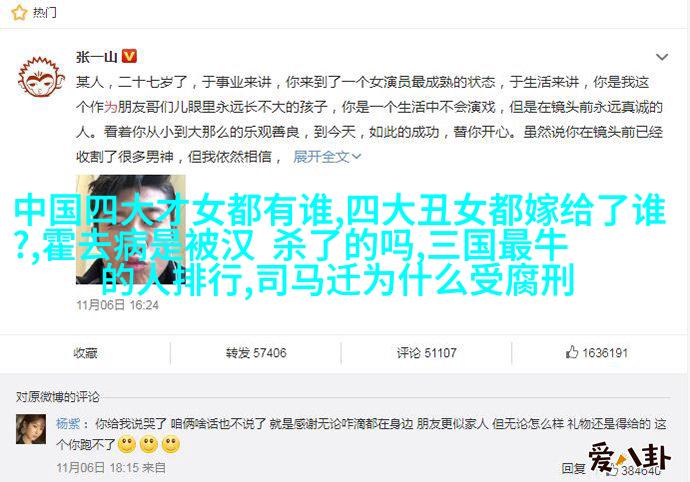Open 杨紫's commenter avatar
Screen dimensions: 690x482
(x=31, y=429)
